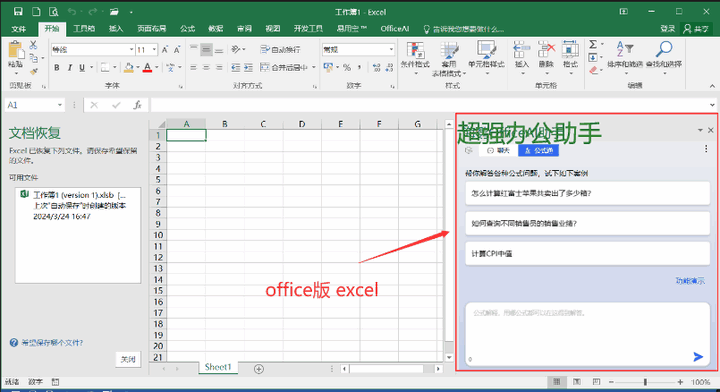Image resolution: width=720 pixels, height=392 pixels.
Task: Click the Decrease Decimal icon
Action: (389, 67)
